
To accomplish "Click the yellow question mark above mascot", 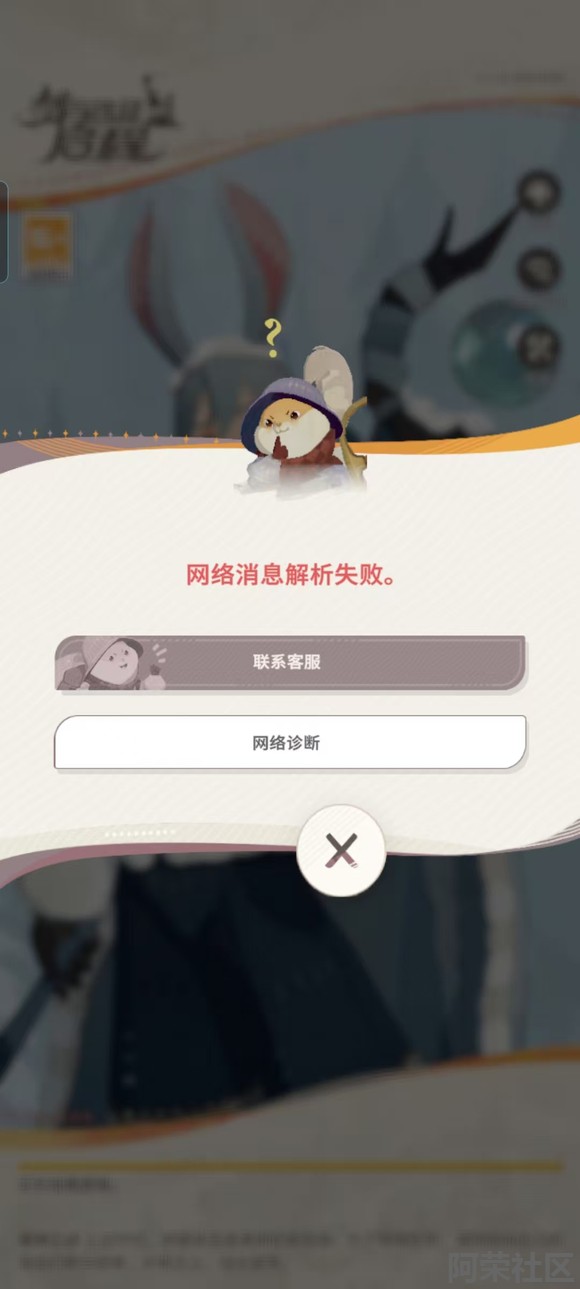I will (271, 338).
